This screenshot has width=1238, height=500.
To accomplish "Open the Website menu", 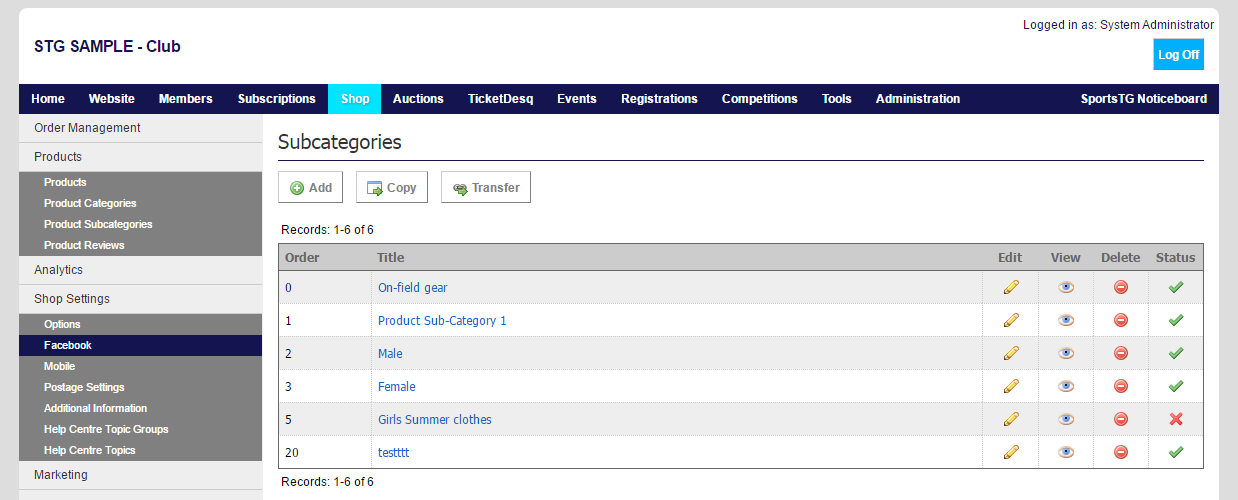I will tap(112, 99).
